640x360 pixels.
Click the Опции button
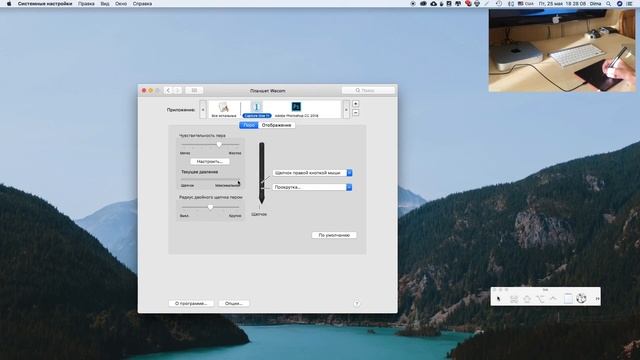tap(234, 304)
